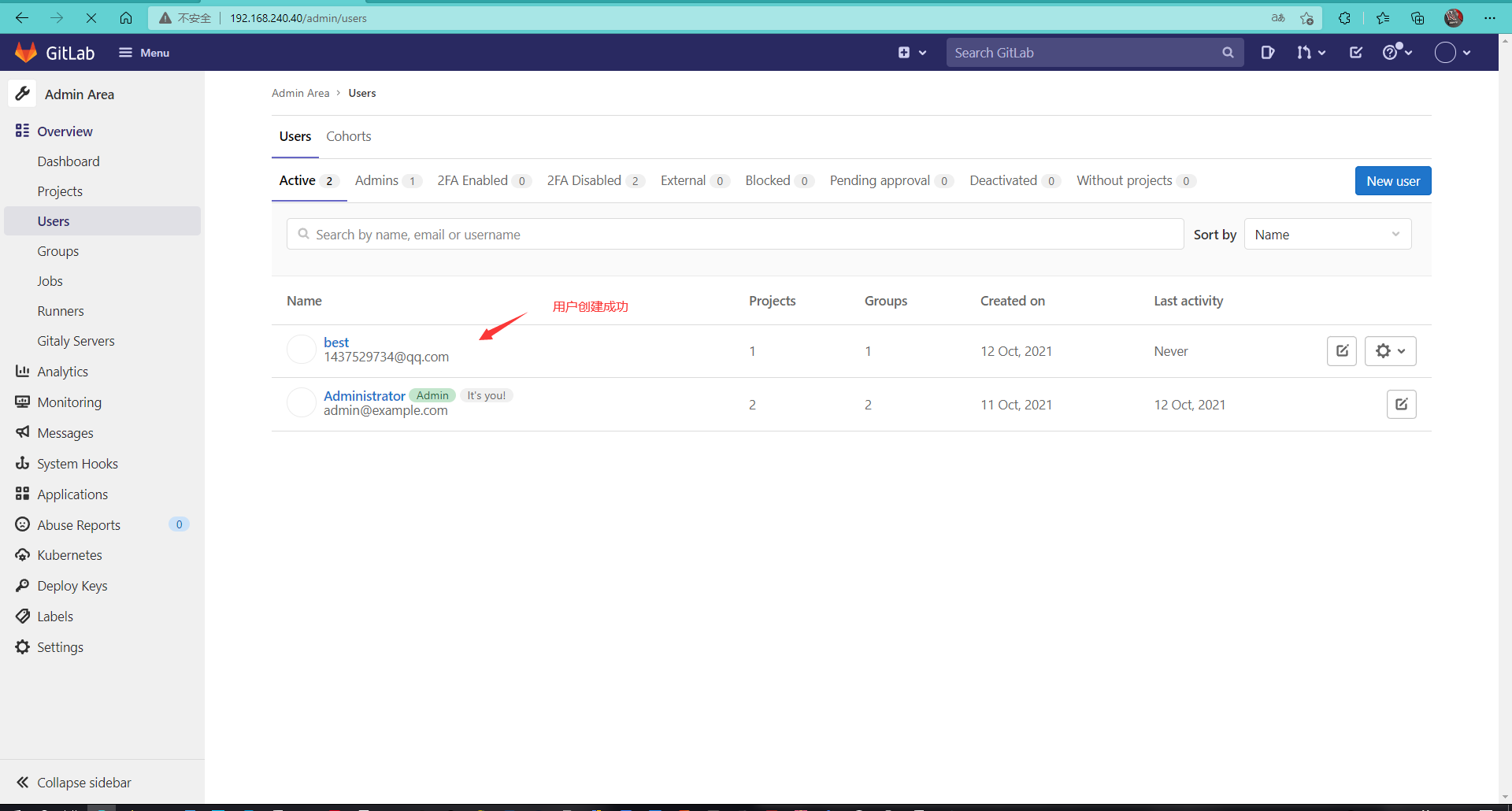Open the Deploy Keys section
The height and width of the screenshot is (811, 1512).
coord(72,585)
